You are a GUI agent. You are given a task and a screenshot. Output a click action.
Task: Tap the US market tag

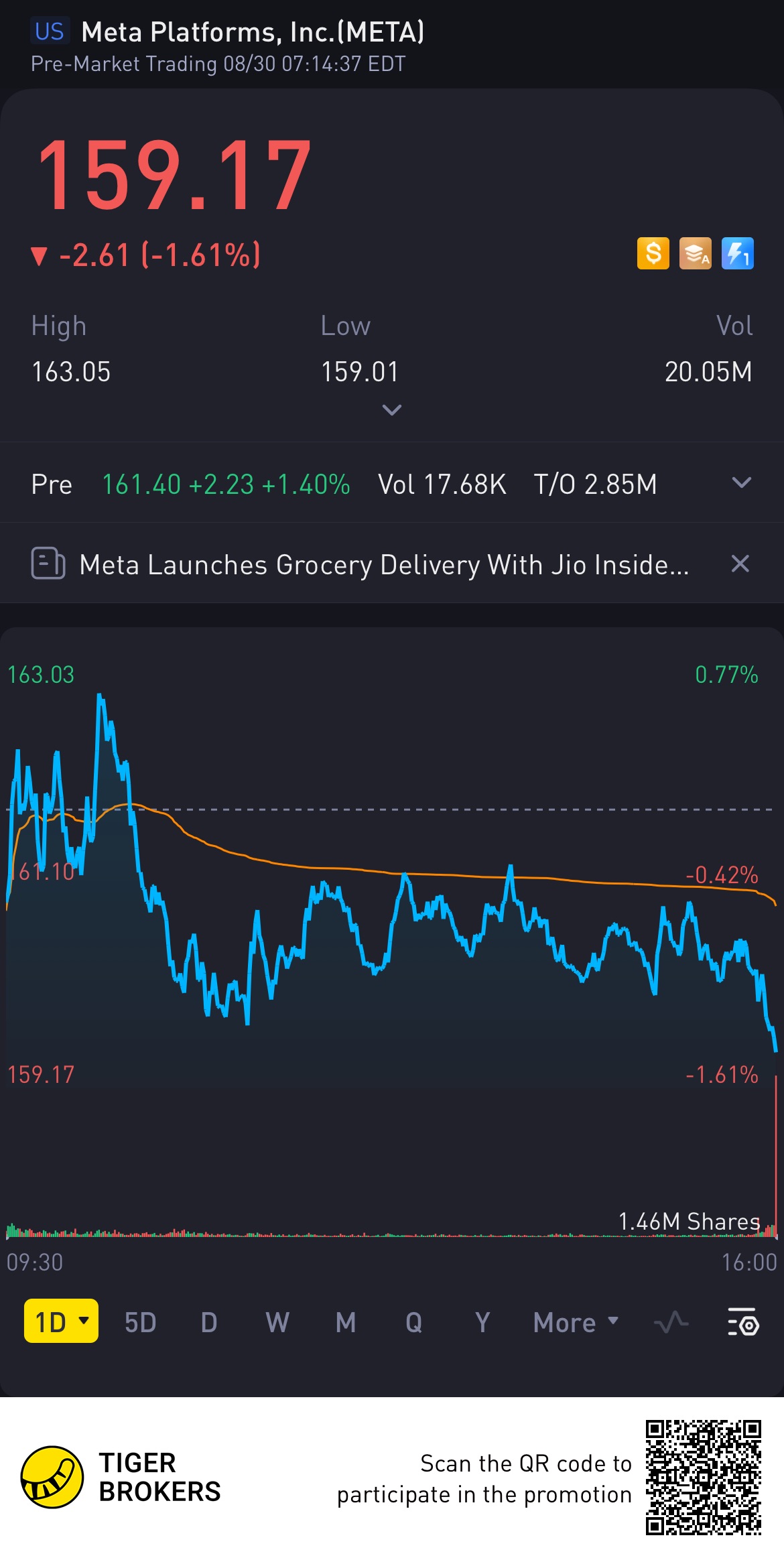pos(49,31)
